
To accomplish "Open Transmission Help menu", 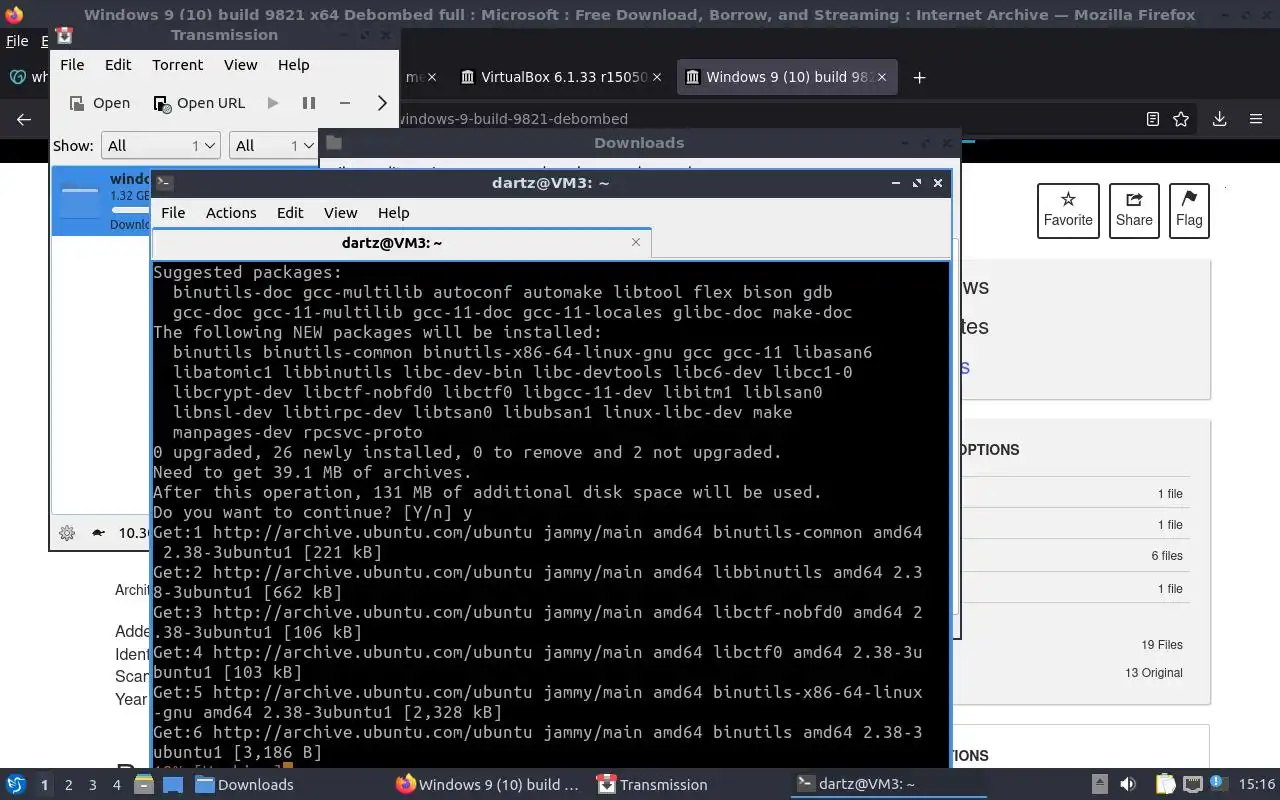I will pos(293,65).
